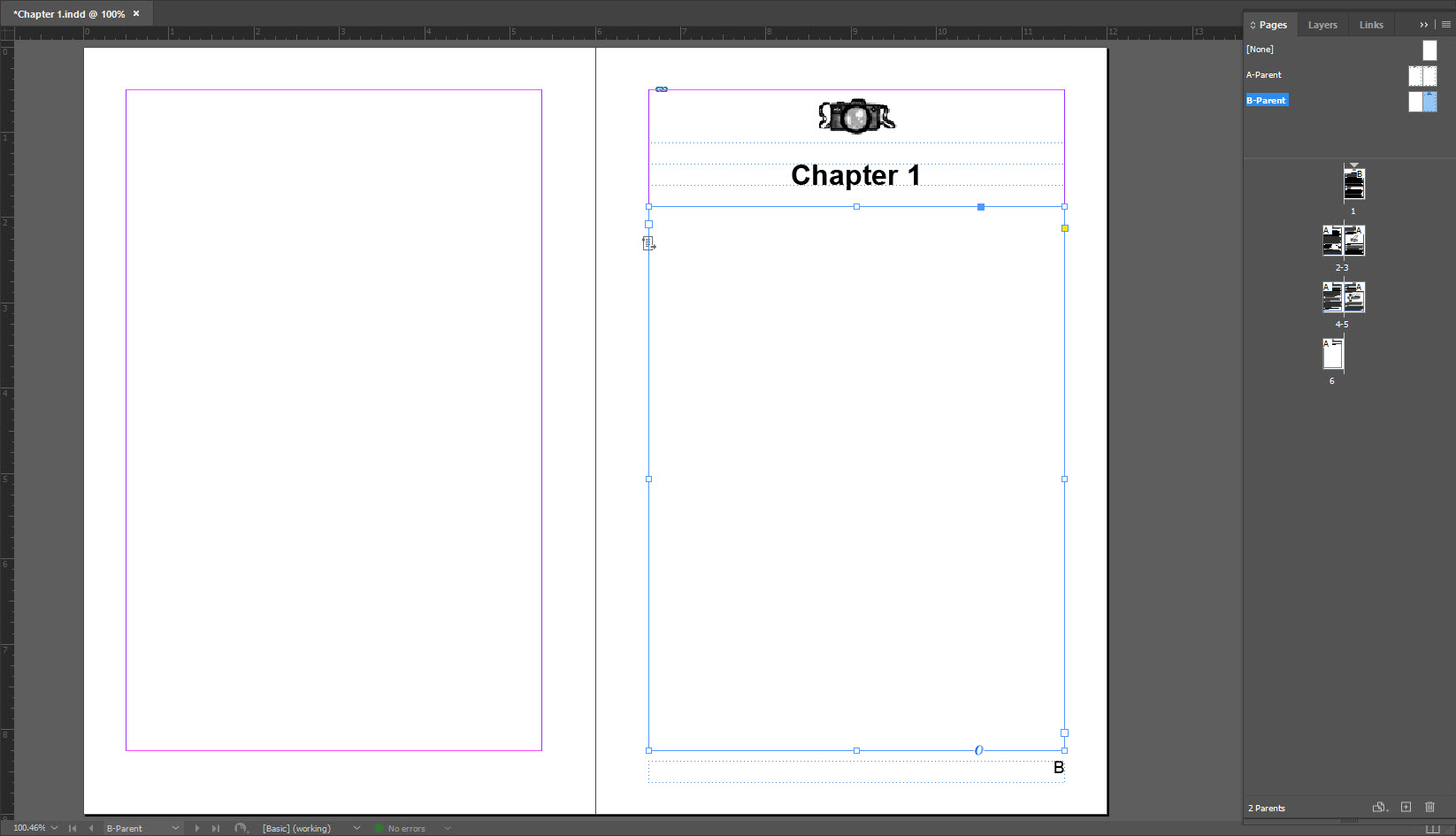
Task: Switch to the Links tab
Action: tap(1370, 24)
